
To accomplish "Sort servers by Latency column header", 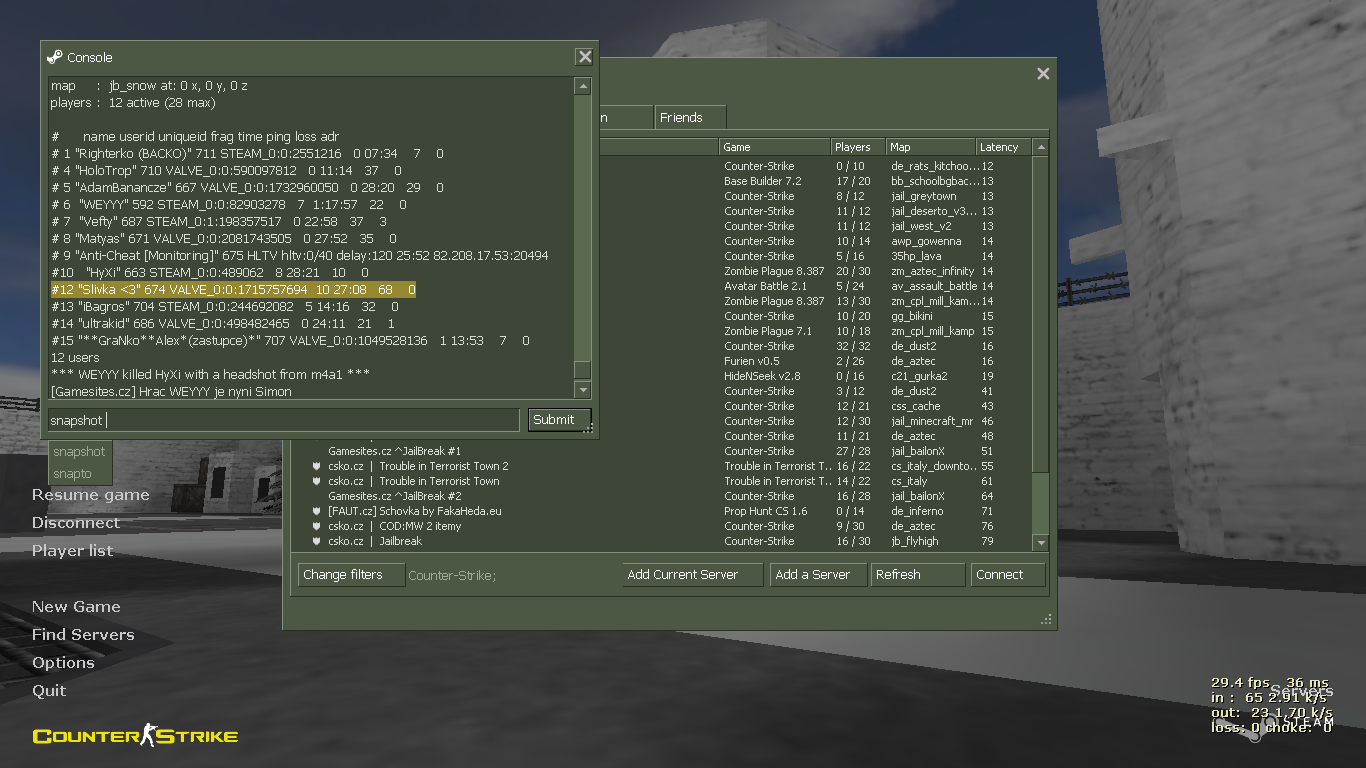I will pos(1004,147).
